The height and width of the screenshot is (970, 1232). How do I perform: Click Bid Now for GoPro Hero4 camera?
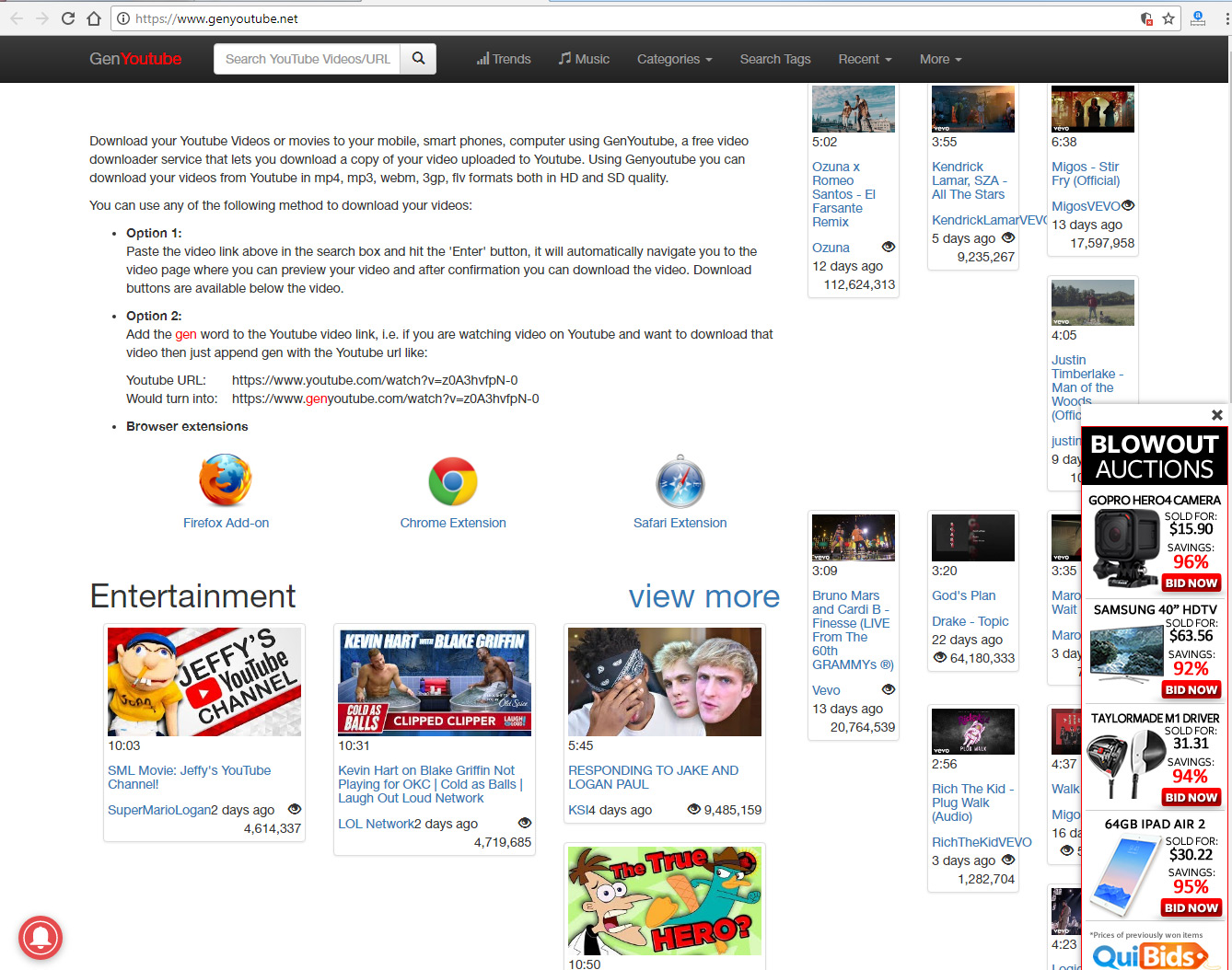click(1191, 583)
